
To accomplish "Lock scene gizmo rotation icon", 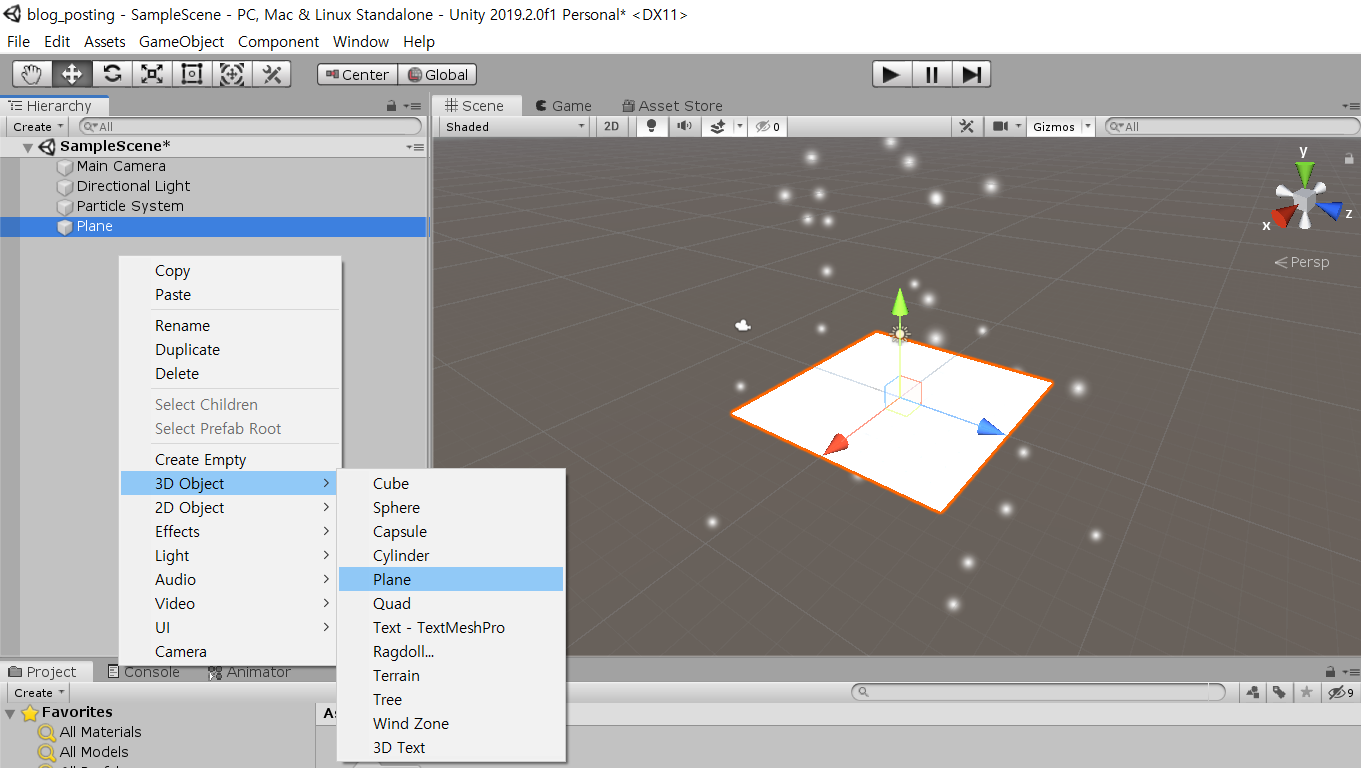I will point(1348,158).
